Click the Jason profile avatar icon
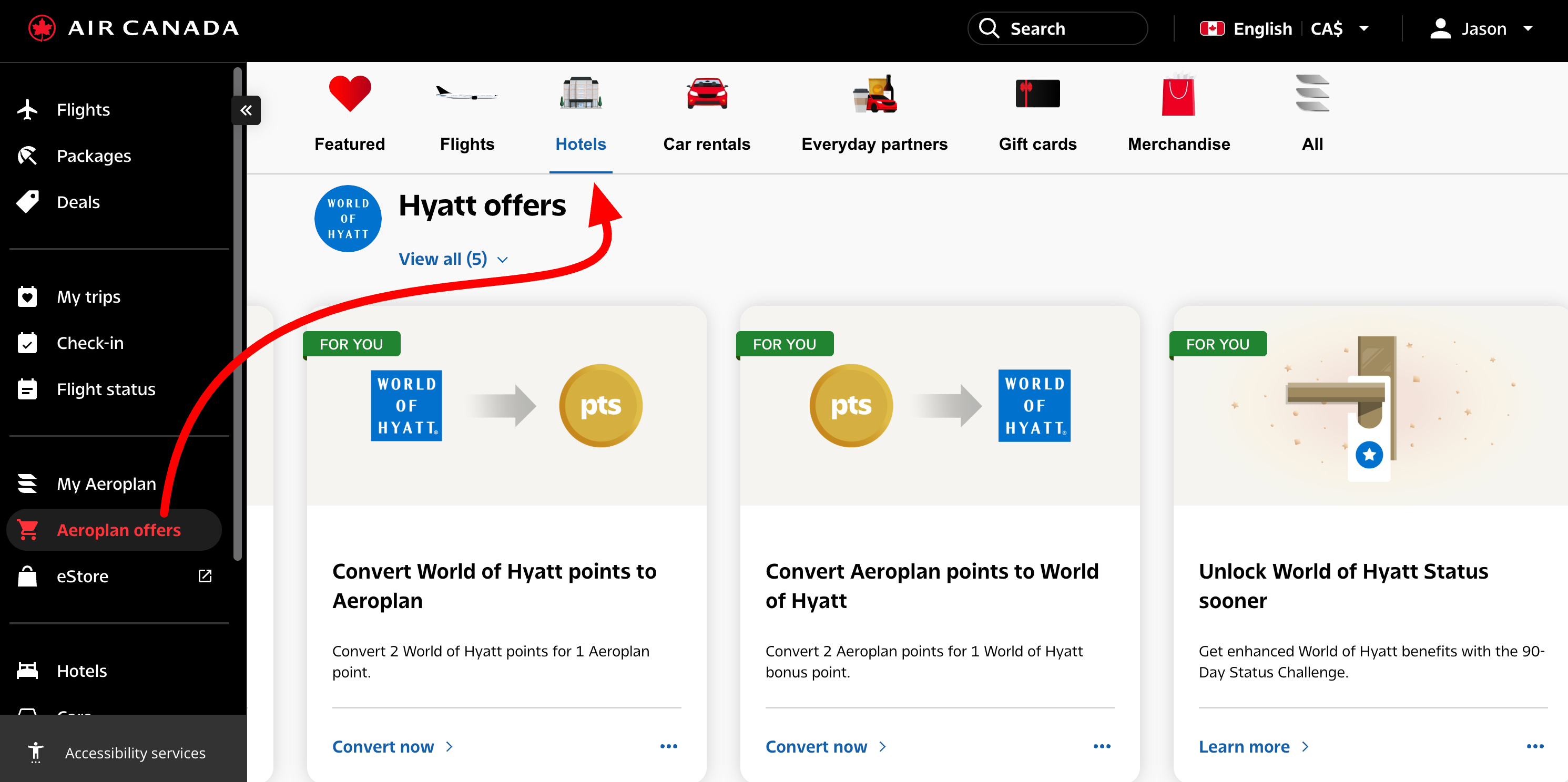The height and width of the screenshot is (782, 1568). click(1440, 28)
